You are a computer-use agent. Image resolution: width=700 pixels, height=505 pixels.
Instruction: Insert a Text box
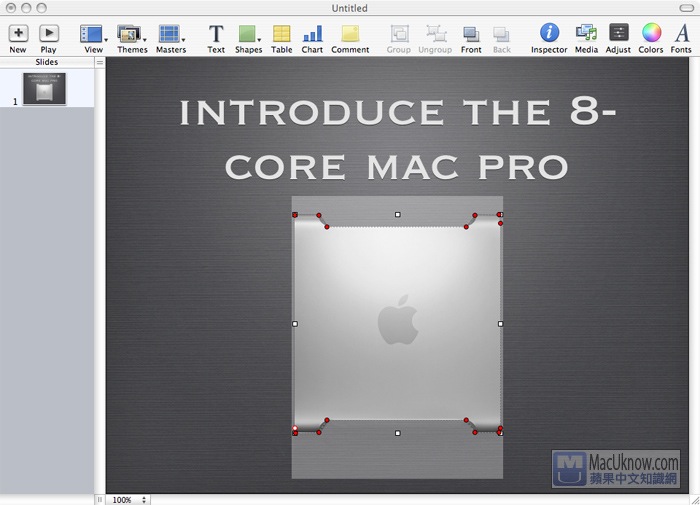click(216, 38)
